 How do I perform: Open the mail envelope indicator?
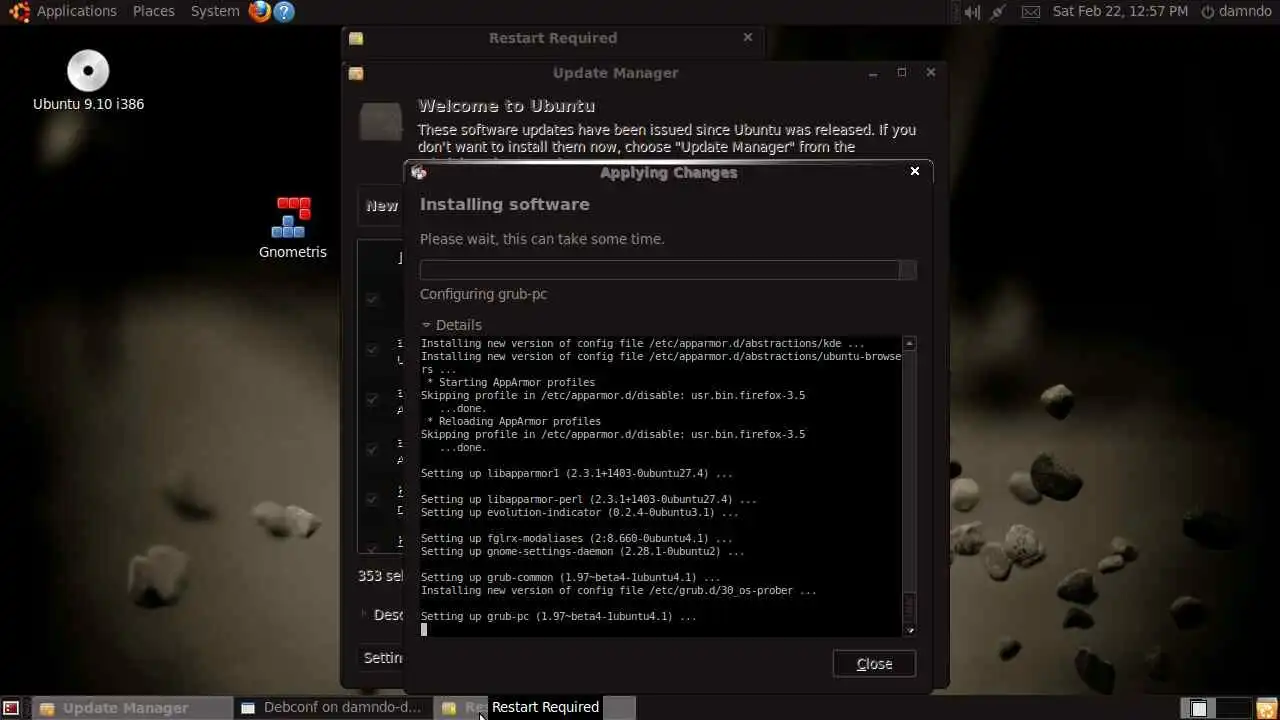click(x=1030, y=12)
